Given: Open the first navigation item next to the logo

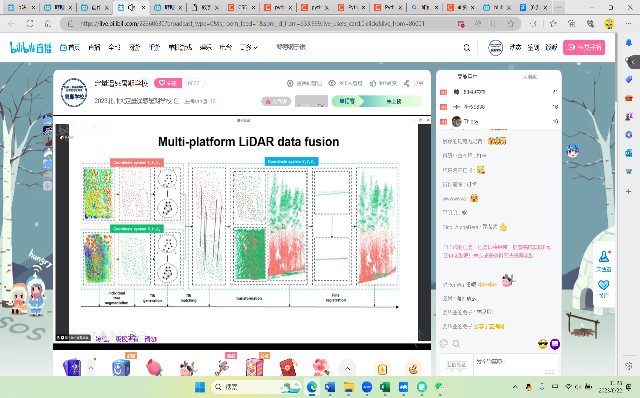Looking at the screenshot, I should pyautogui.click(x=70, y=47).
